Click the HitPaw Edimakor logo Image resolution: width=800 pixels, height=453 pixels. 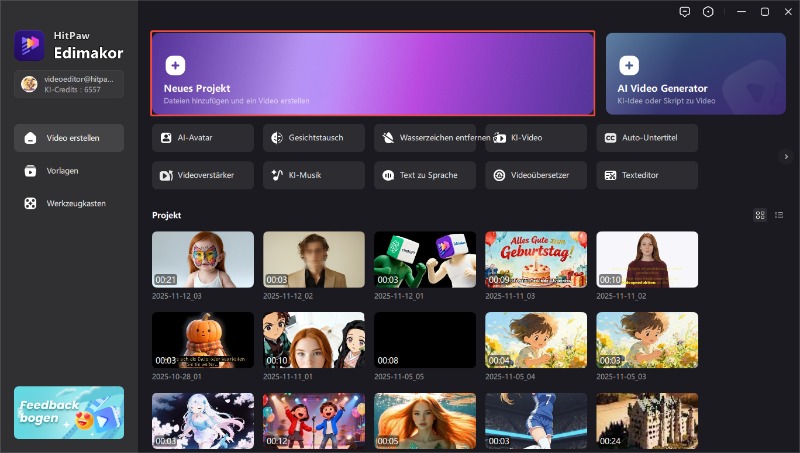pyautogui.click(x=29, y=45)
